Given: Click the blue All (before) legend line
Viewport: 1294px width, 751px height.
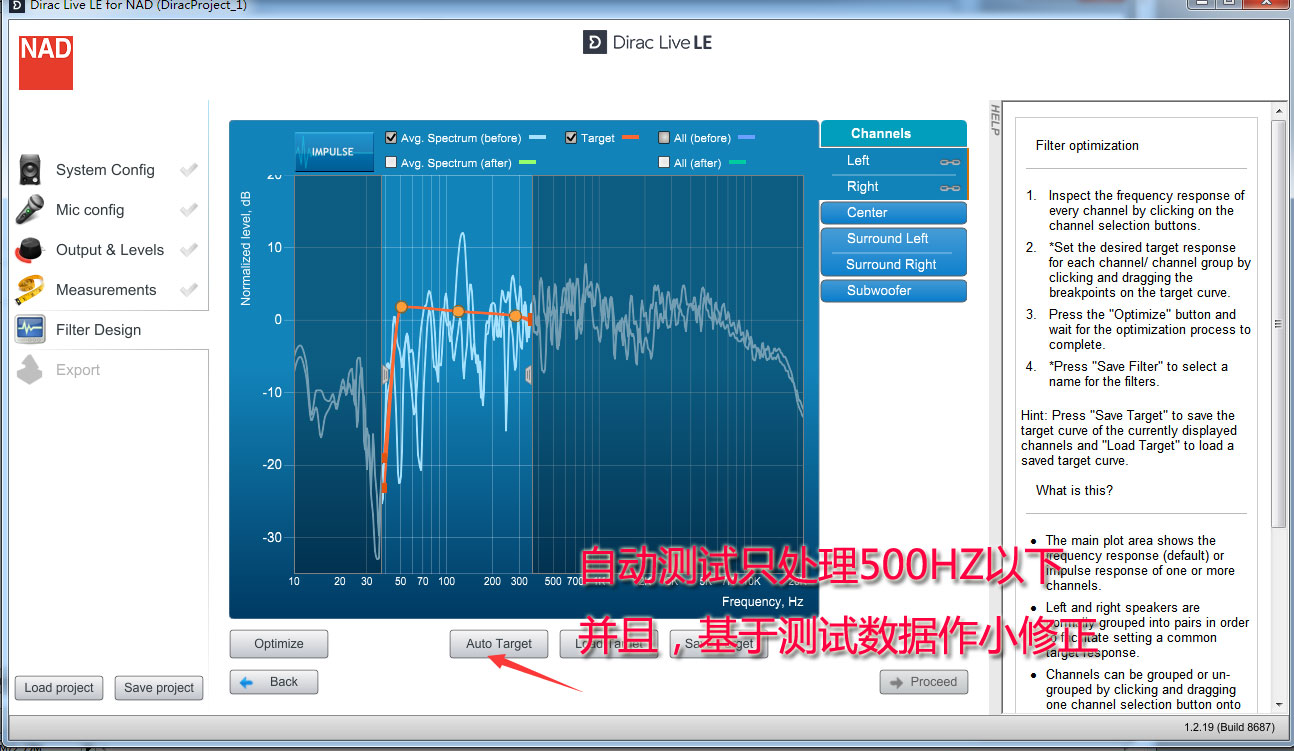Looking at the screenshot, I should click(x=746, y=137).
